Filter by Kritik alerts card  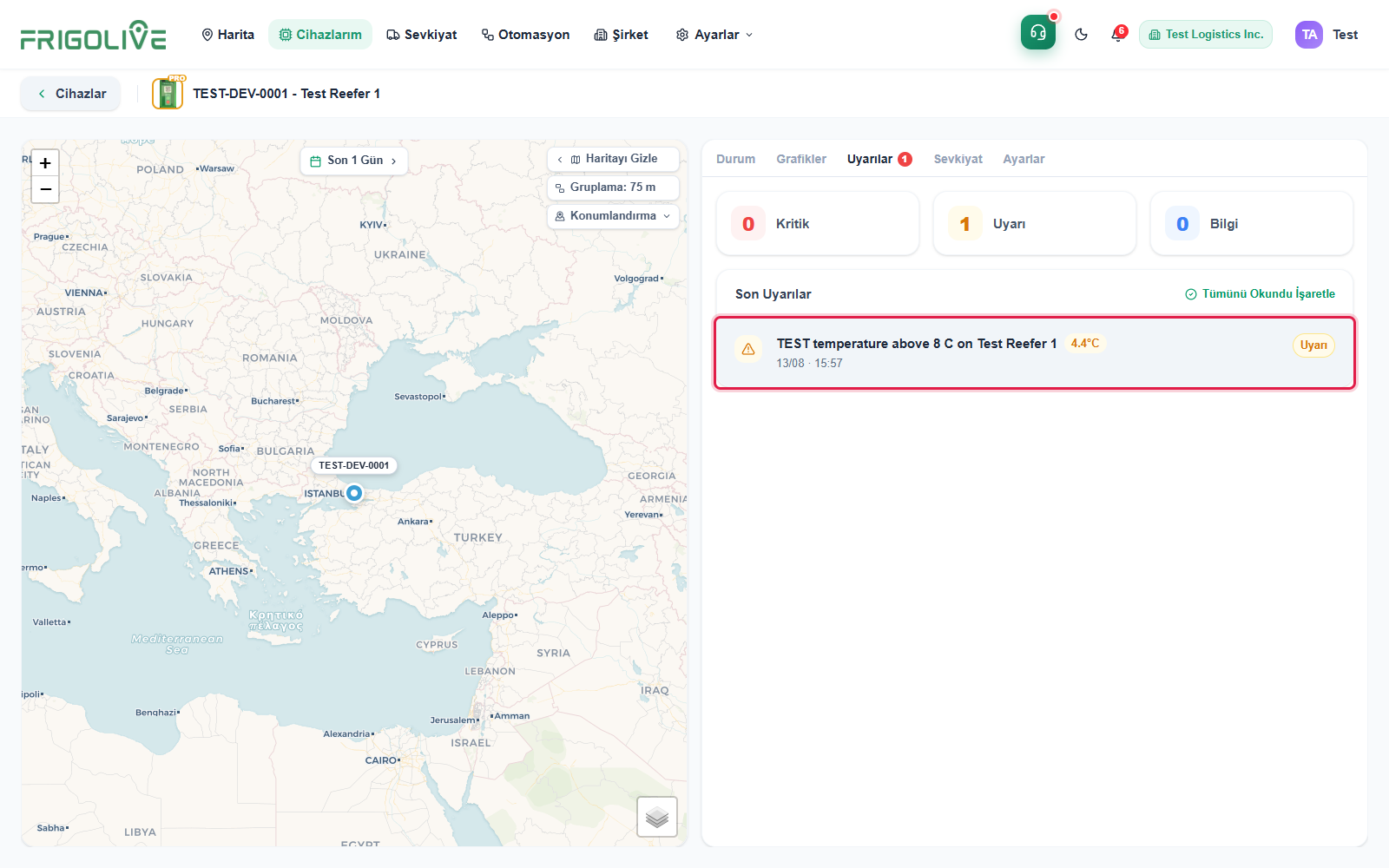click(818, 224)
